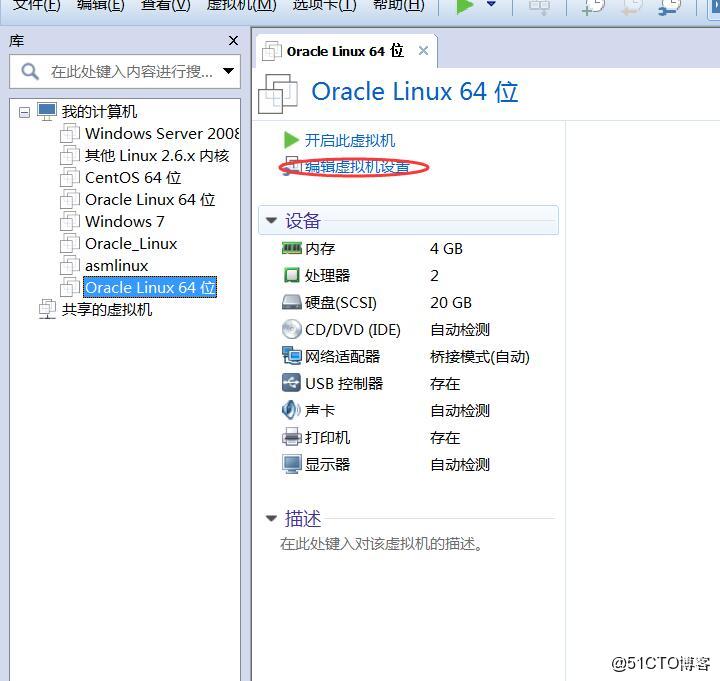Select CentOS 64 位 virtual machine
The width and height of the screenshot is (720, 681).
(133, 178)
